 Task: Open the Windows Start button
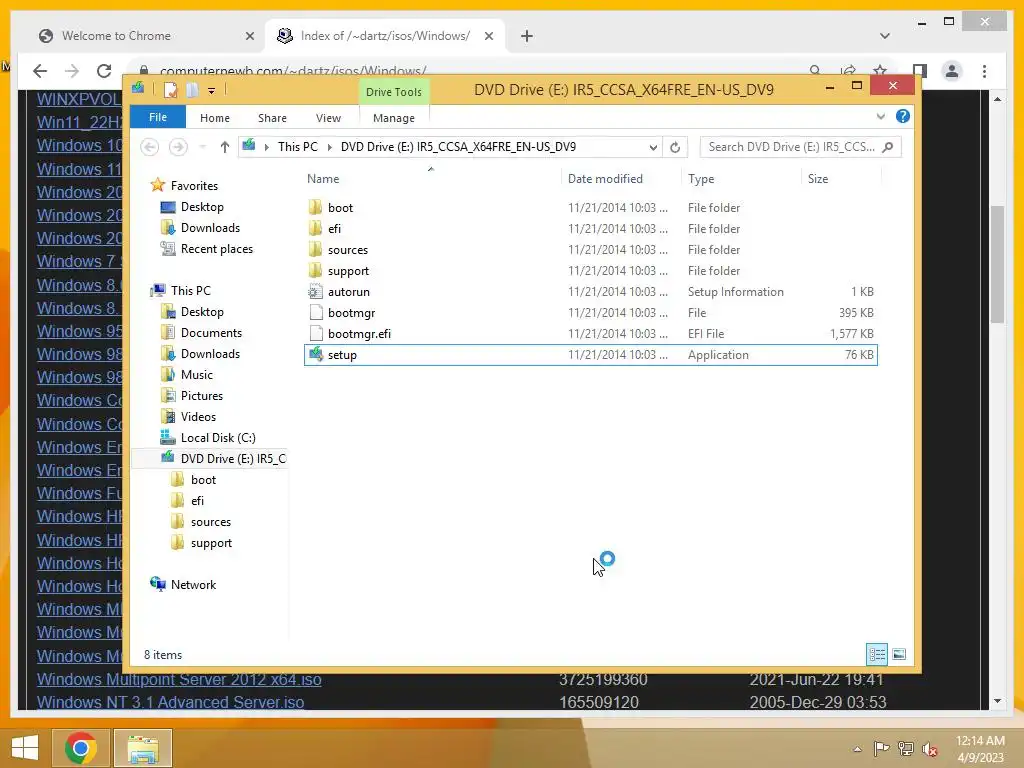click(x=25, y=748)
